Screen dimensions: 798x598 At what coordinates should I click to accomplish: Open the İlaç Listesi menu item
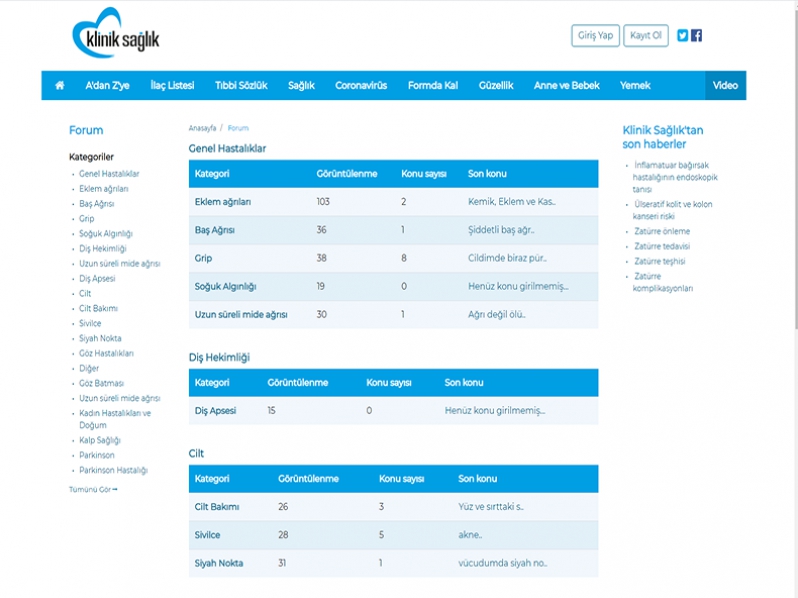pos(172,86)
